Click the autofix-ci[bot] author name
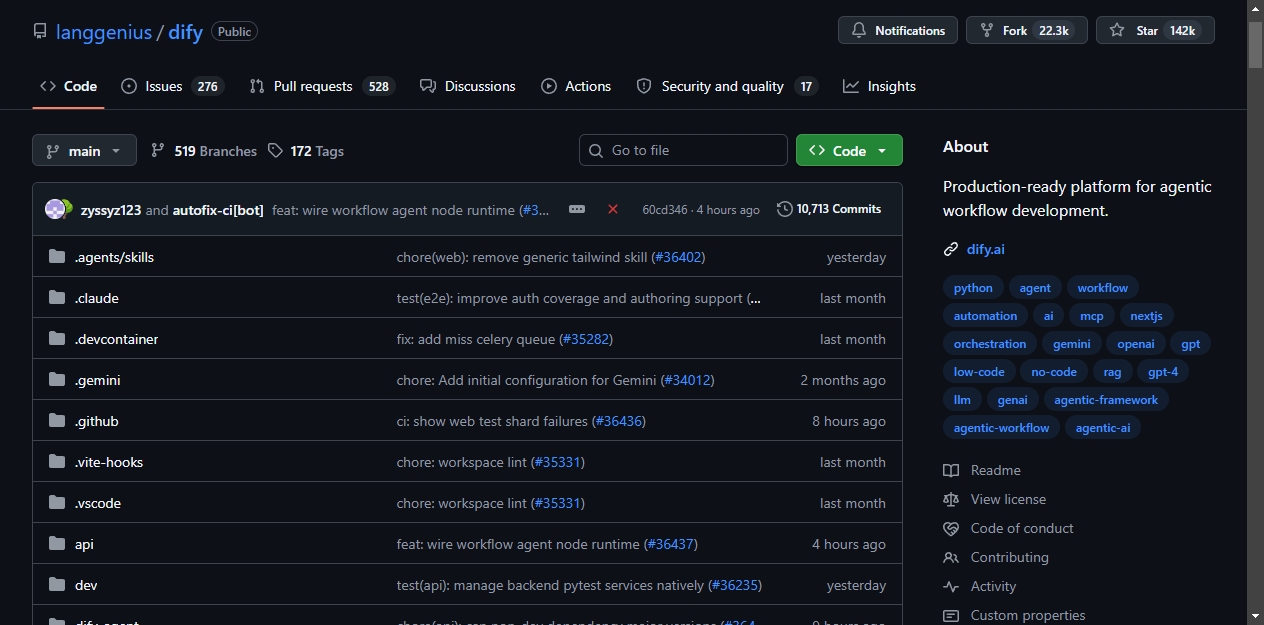 [218, 210]
